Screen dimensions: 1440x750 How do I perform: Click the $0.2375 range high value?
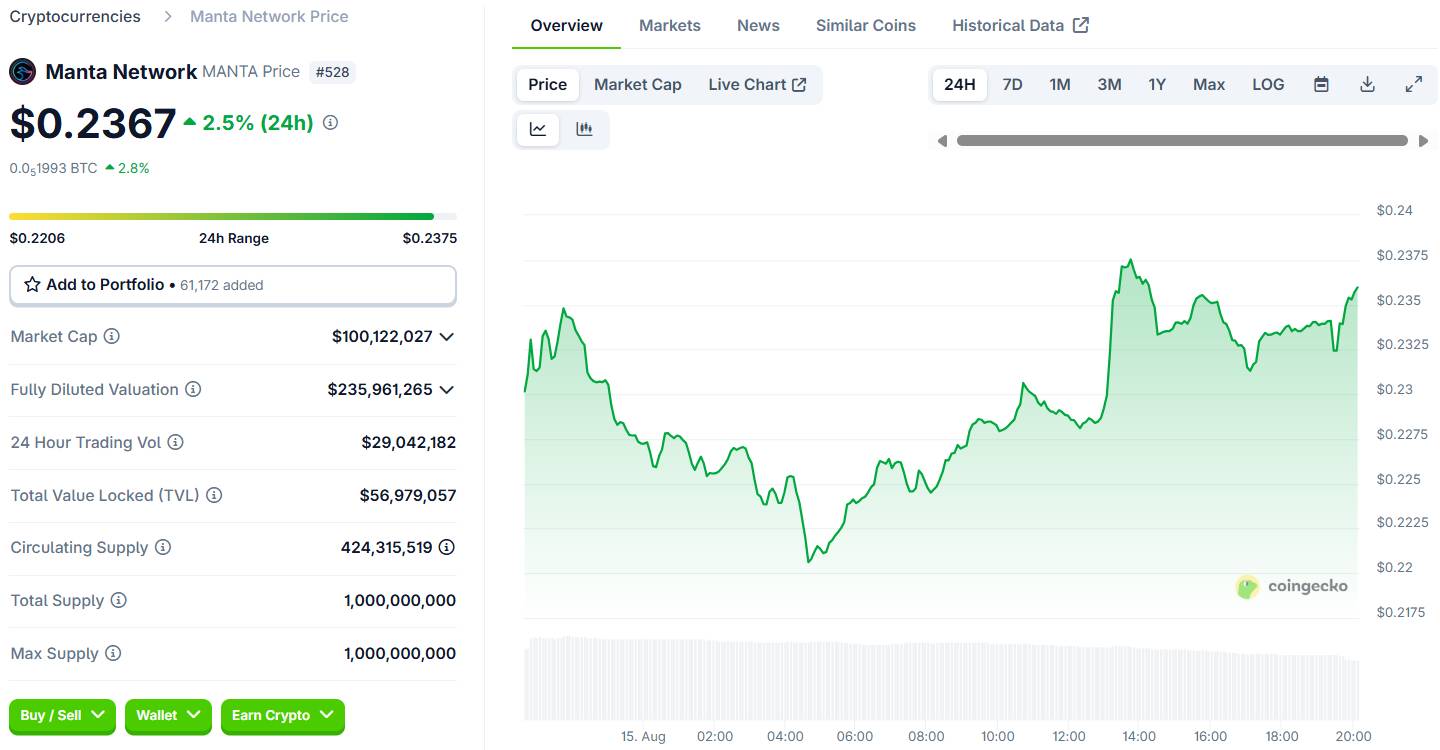pyautogui.click(x=430, y=238)
